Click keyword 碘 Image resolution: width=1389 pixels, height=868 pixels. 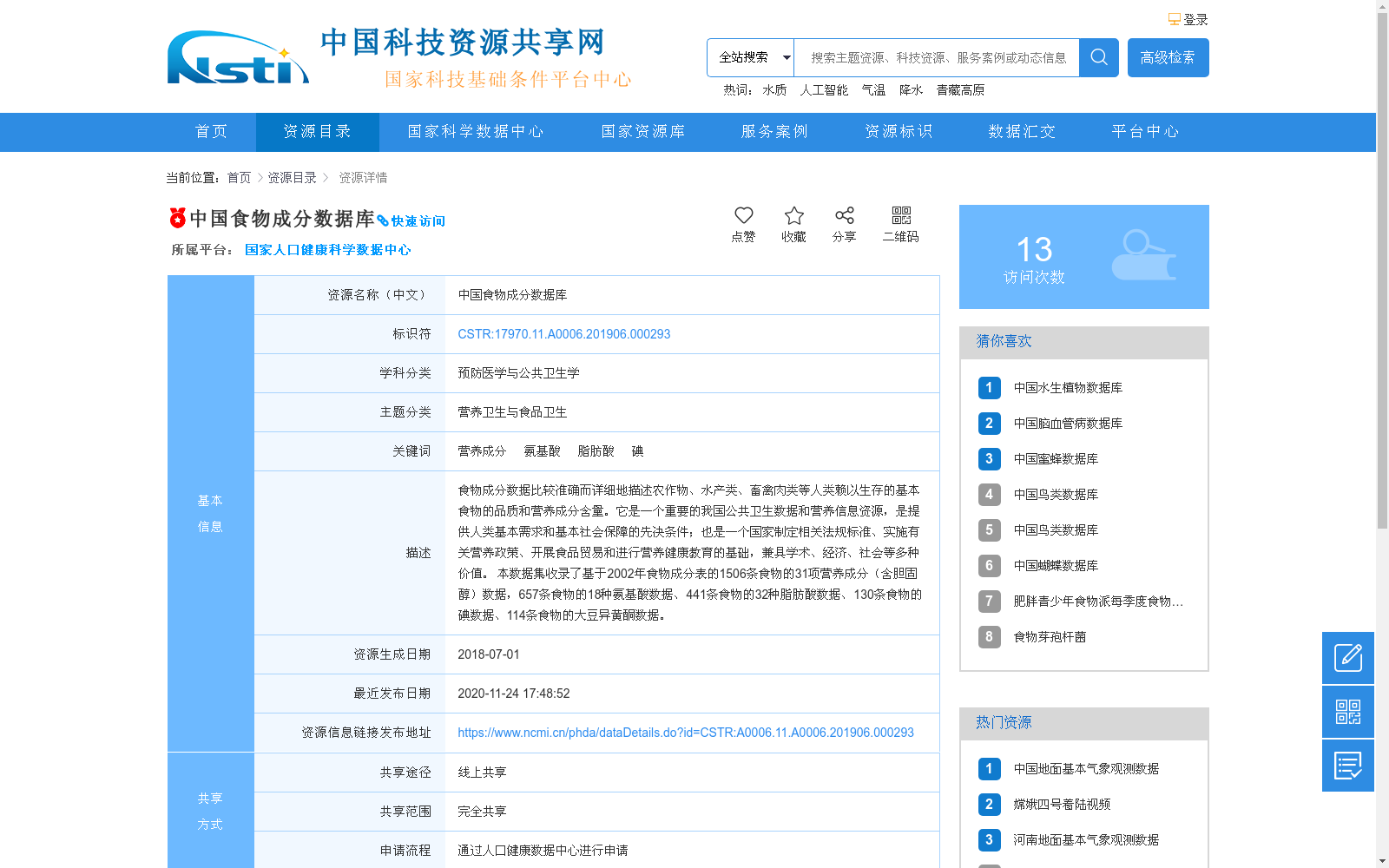coord(637,451)
